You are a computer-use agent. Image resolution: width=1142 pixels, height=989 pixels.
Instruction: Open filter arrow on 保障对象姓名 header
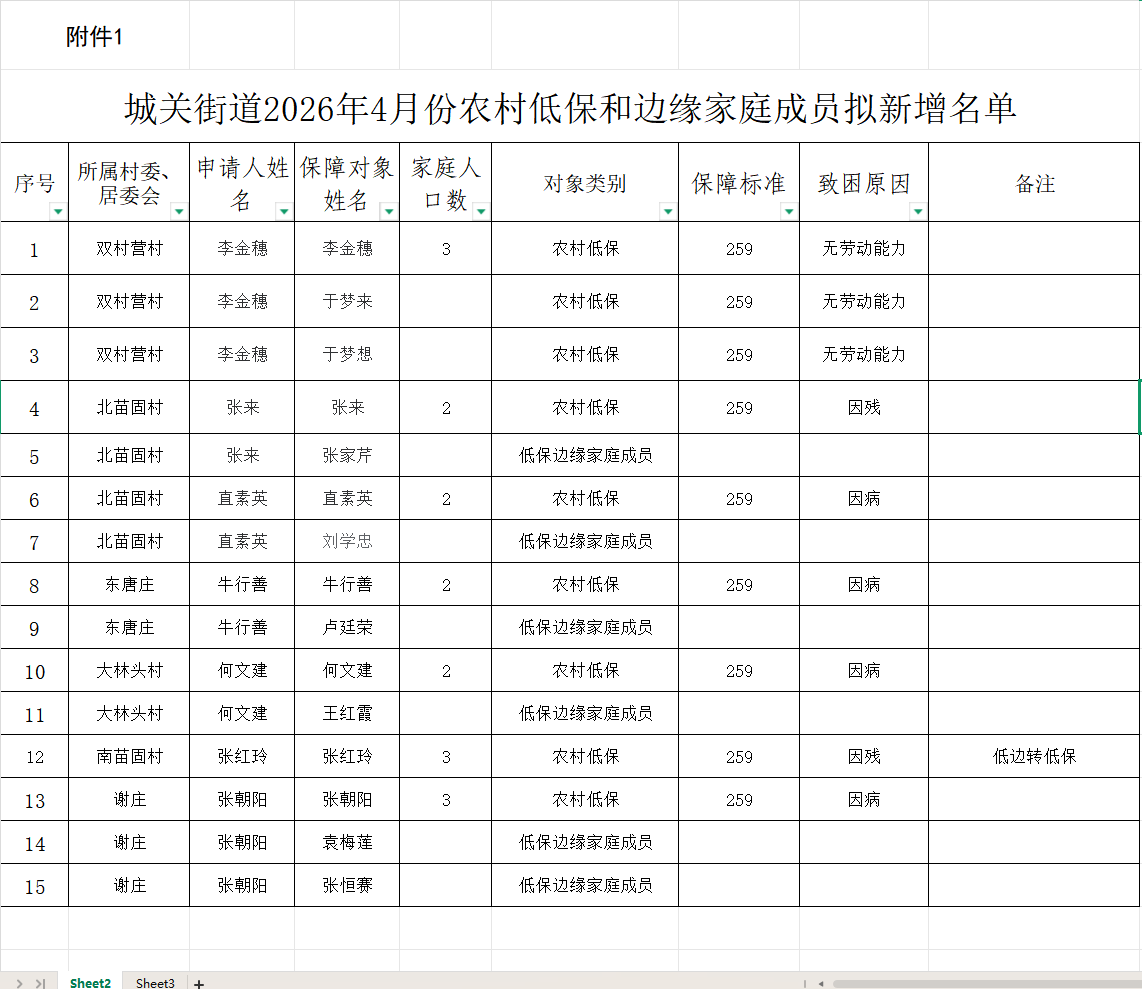pyautogui.click(x=389, y=211)
